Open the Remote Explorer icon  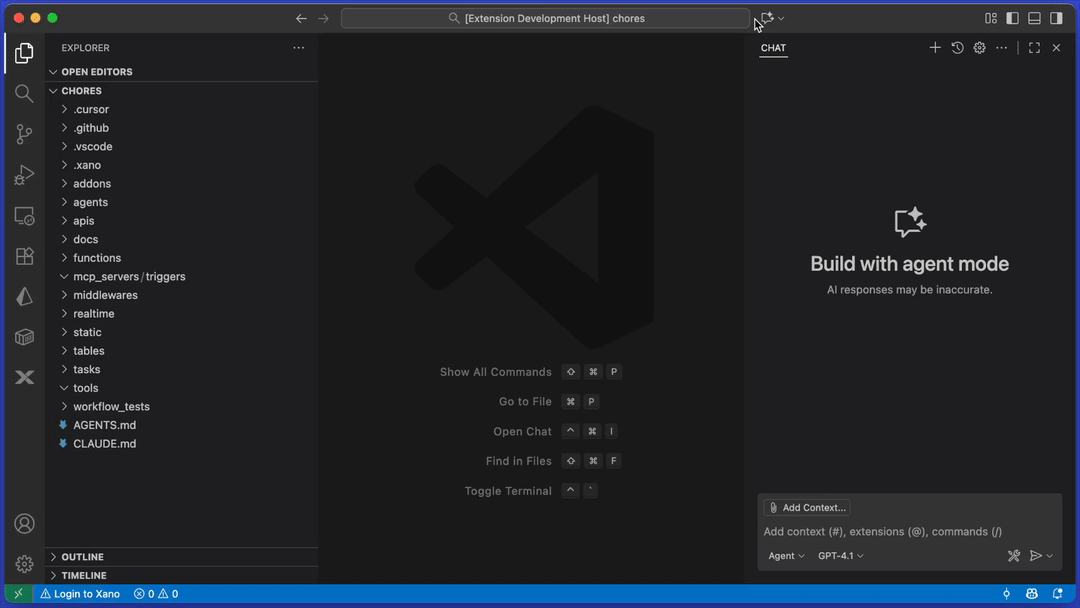(x=24, y=216)
